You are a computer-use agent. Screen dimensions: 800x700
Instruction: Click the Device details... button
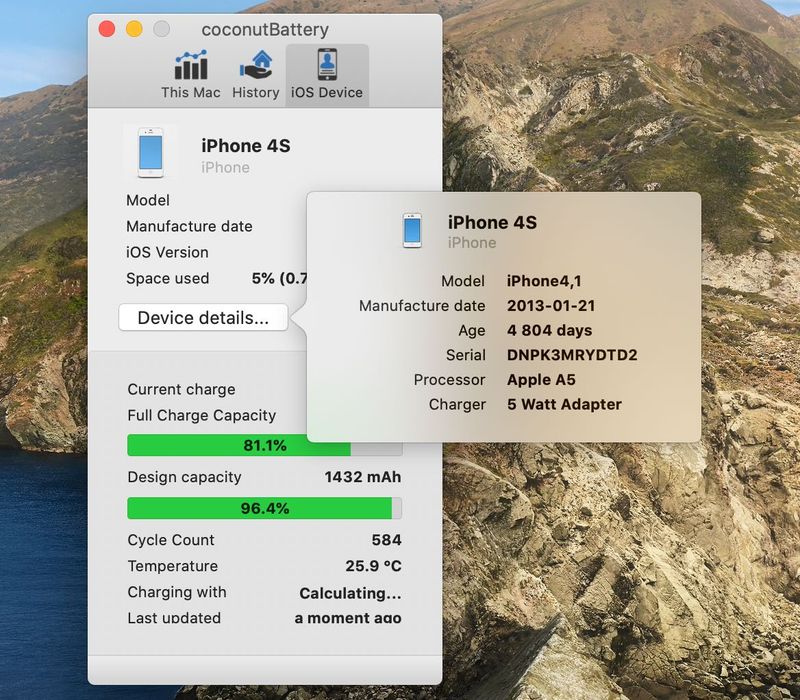203,317
